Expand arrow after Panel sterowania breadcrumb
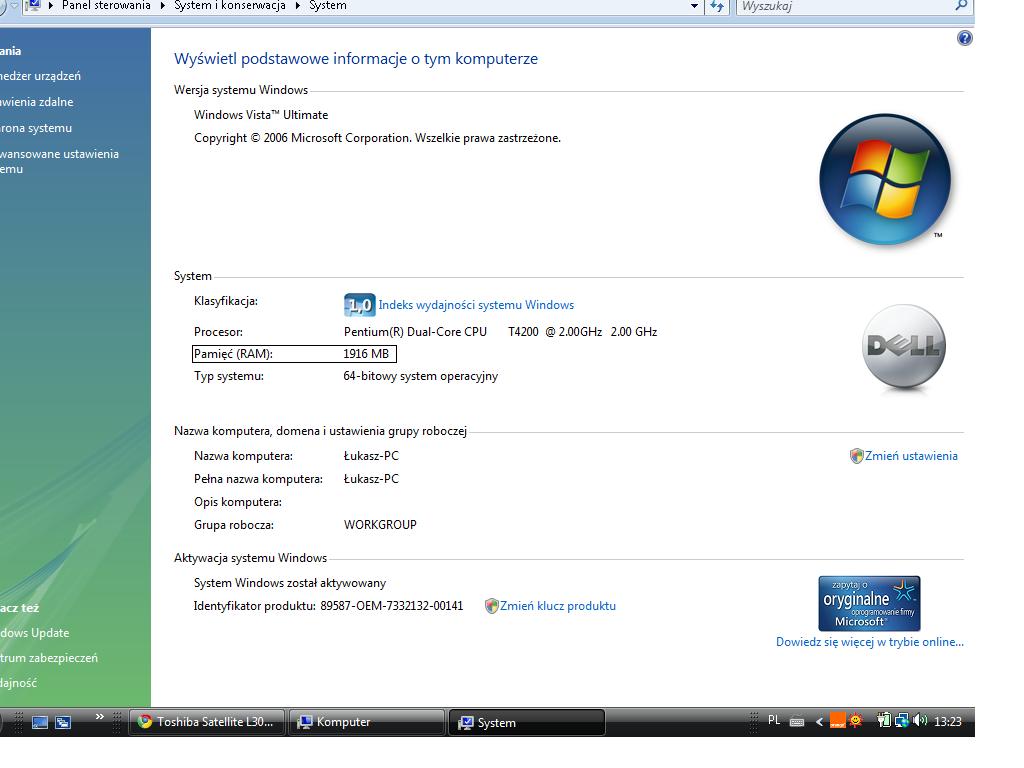The image size is (1024, 768). pos(162,6)
